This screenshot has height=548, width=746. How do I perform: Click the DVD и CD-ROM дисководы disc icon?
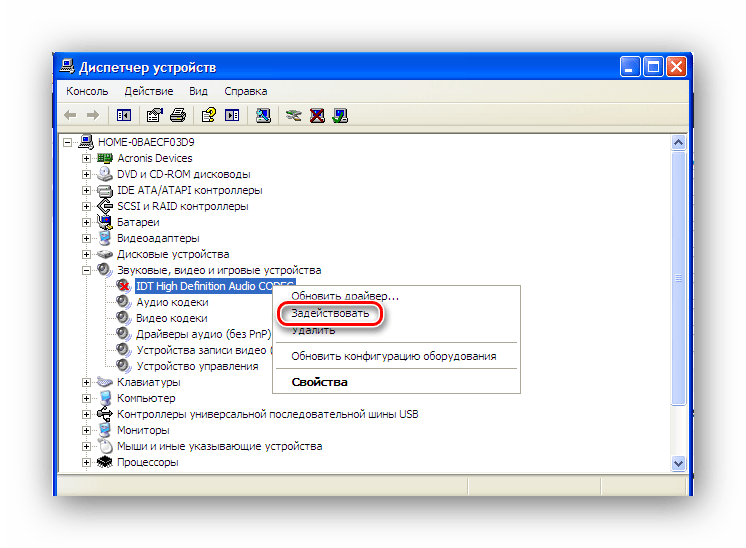click(105, 174)
